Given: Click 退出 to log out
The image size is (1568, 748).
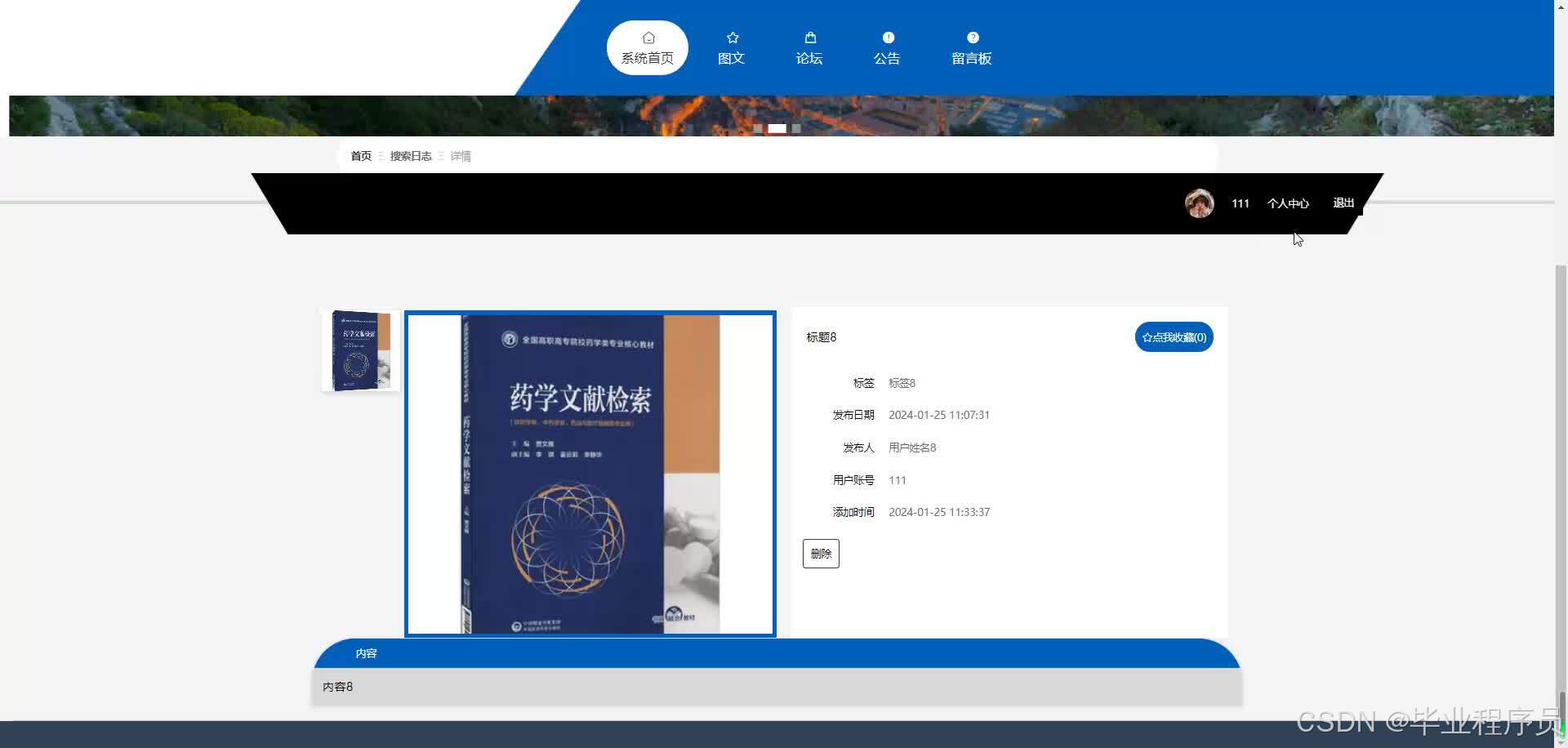Looking at the screenshot, I should pyautogui.click(x=1343, y=203).
